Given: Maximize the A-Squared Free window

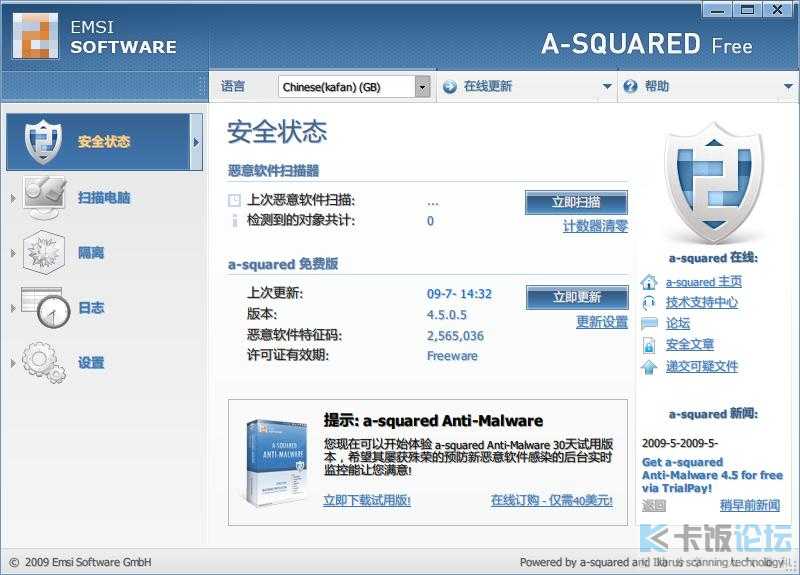Looking at the screenshot, I should coord(747,10).
